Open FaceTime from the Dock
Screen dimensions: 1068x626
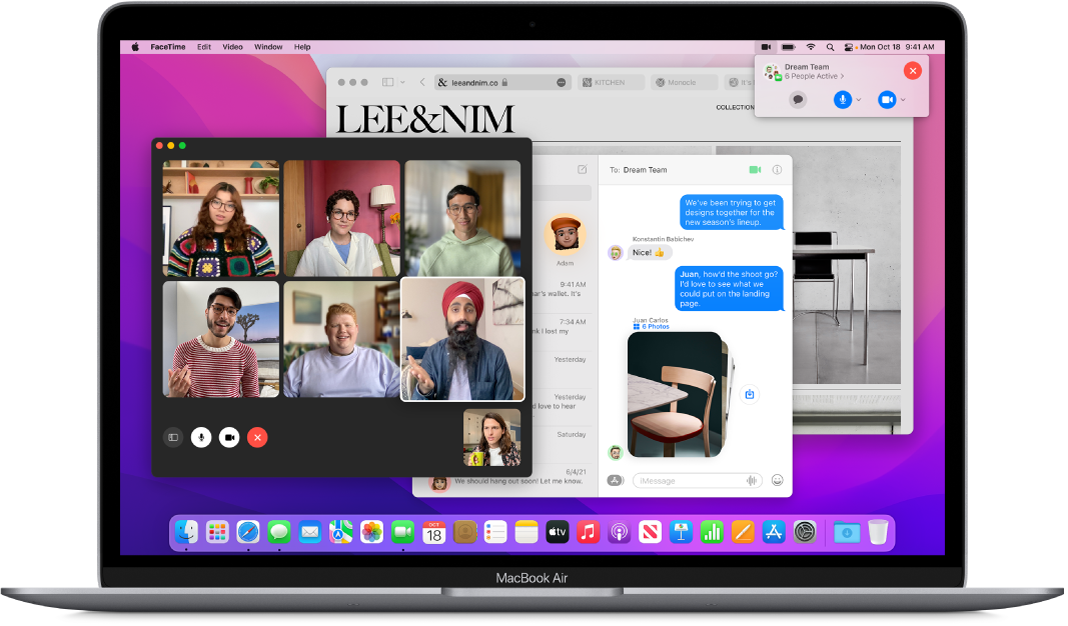tap(401, 532)
